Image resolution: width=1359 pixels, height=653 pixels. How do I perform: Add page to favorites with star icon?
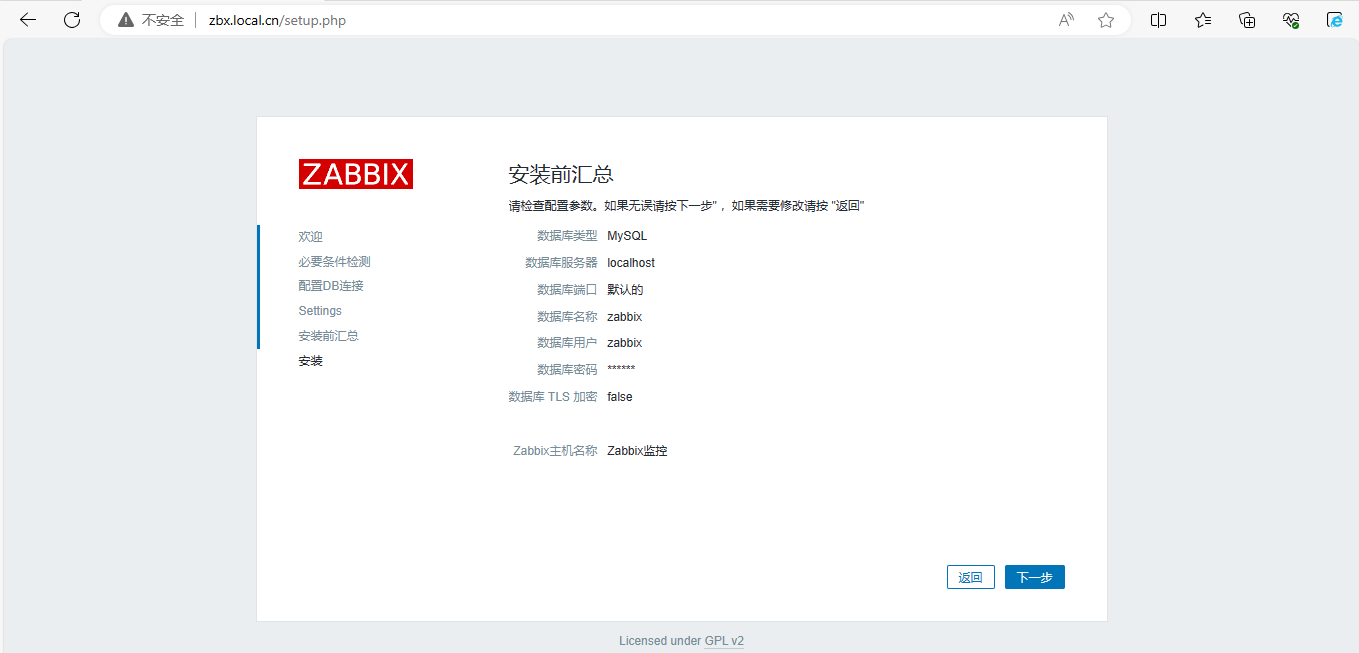1105,20
